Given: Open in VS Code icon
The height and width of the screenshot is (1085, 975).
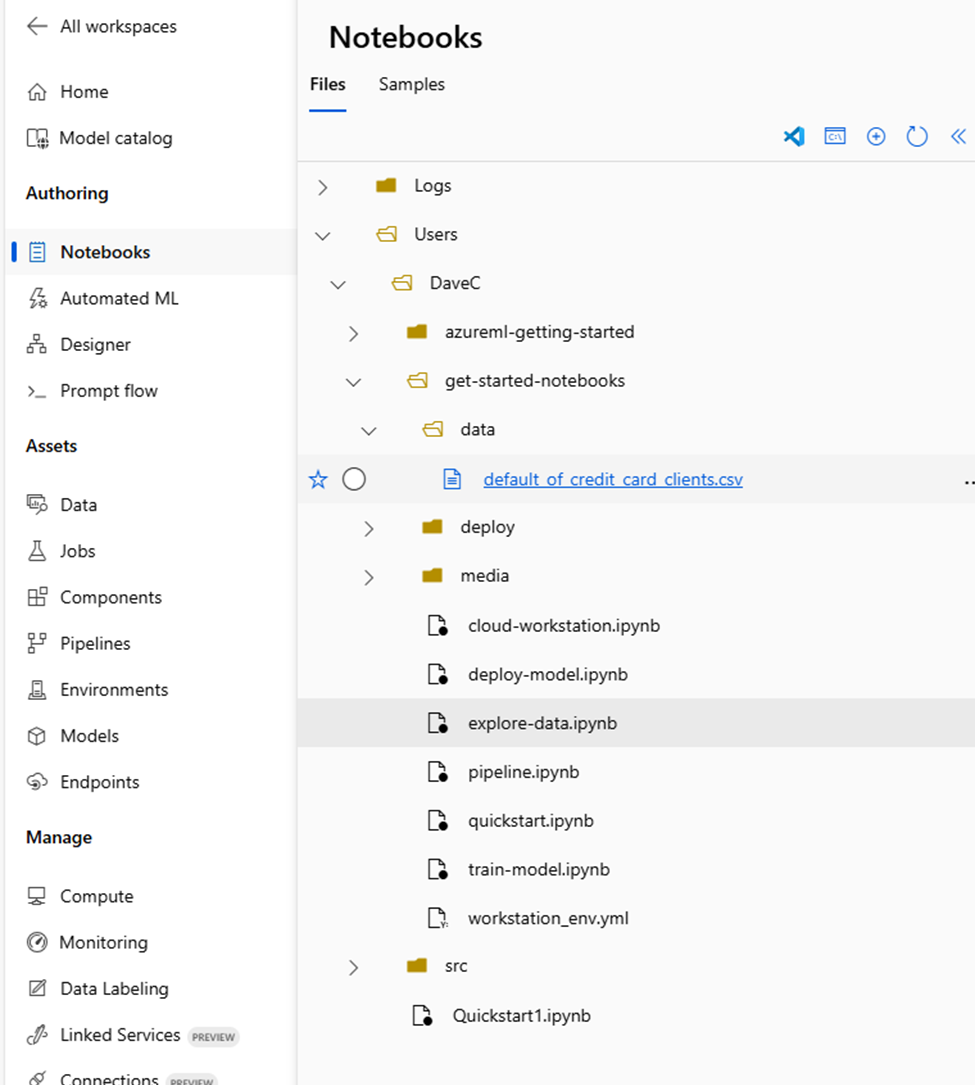Looking at the screenshot, I should pyautogui.click(x=794, y=136).
